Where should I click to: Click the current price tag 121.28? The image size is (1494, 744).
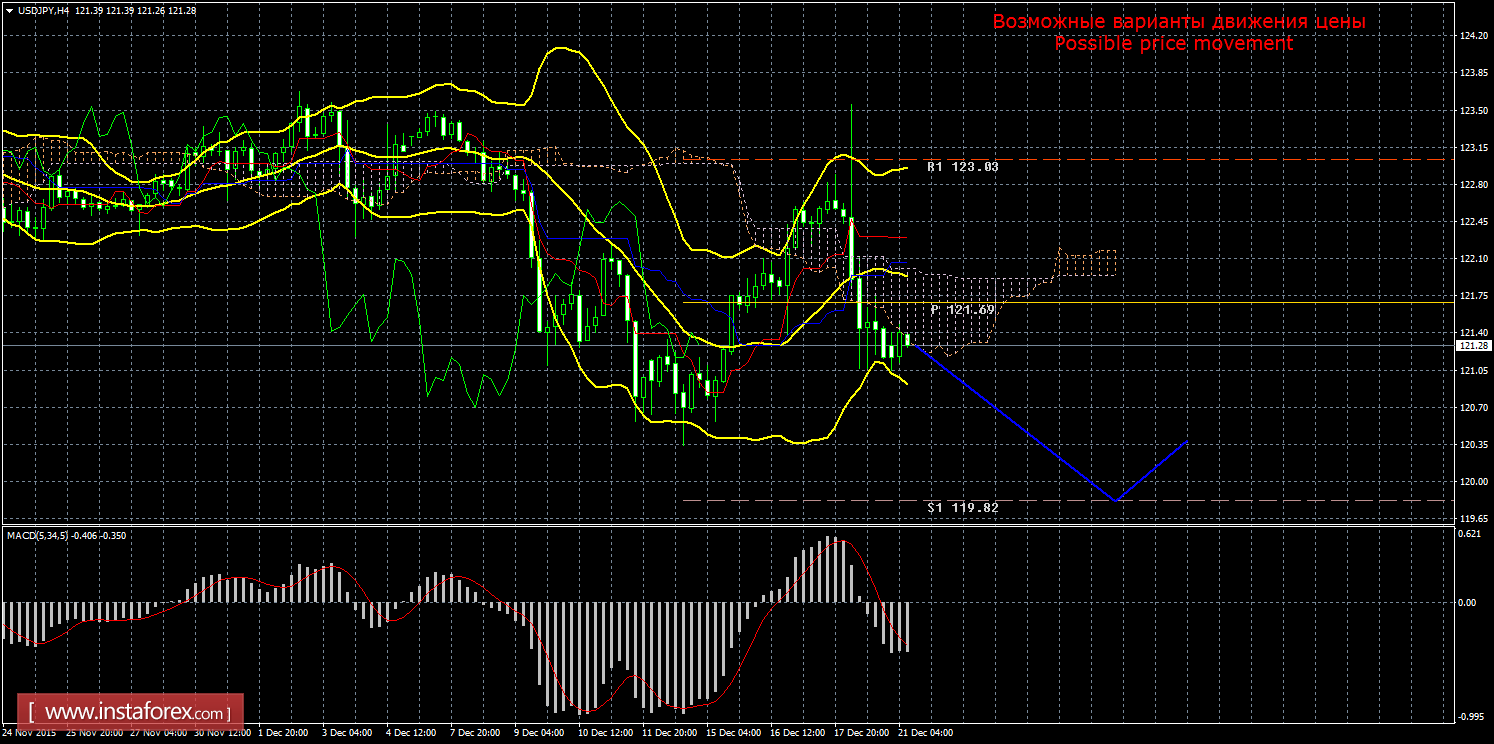click(x=1470, y=345)
